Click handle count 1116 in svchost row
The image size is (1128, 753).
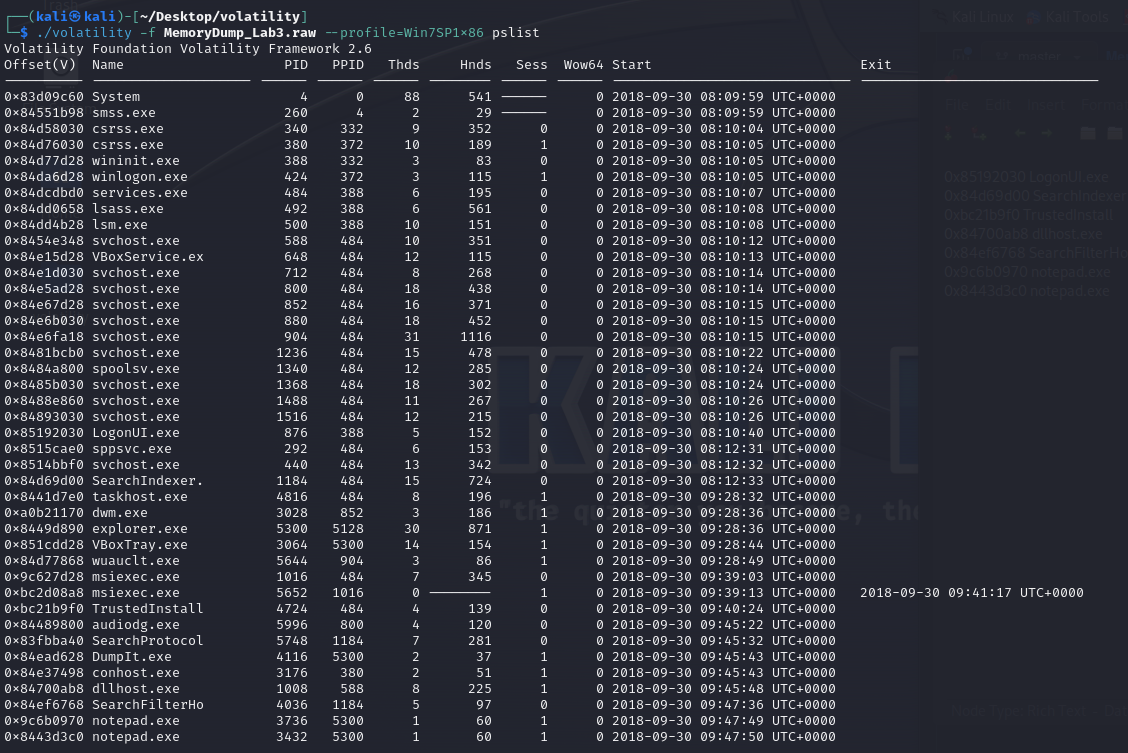tap(476, 337)
